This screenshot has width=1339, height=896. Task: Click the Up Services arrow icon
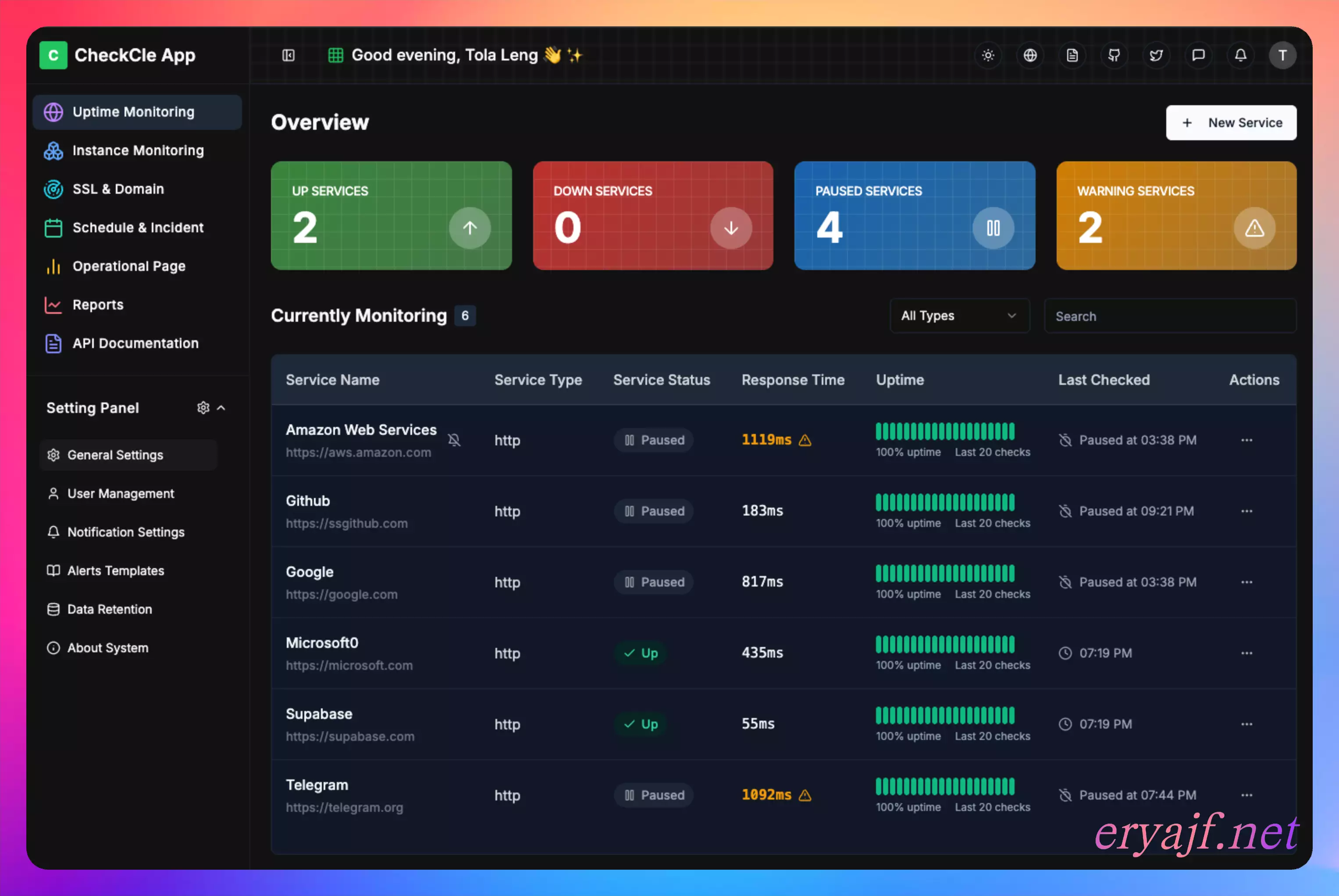coord(470,228)
